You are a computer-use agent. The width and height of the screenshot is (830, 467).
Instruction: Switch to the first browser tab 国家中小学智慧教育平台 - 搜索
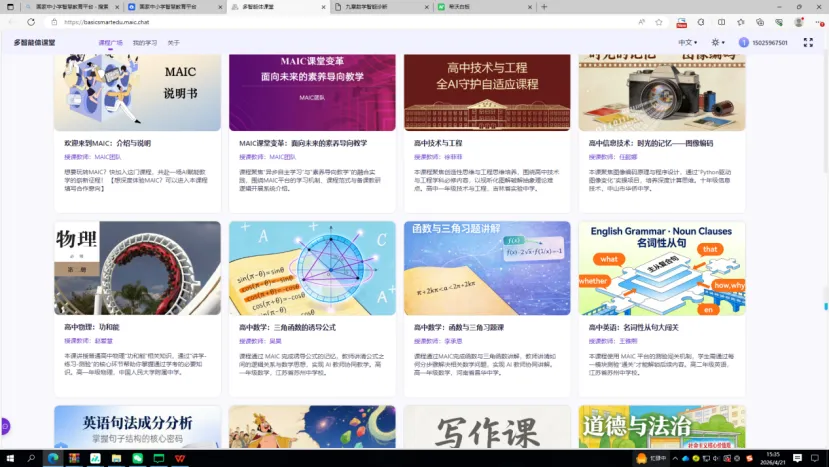click(x=71, y=7)
